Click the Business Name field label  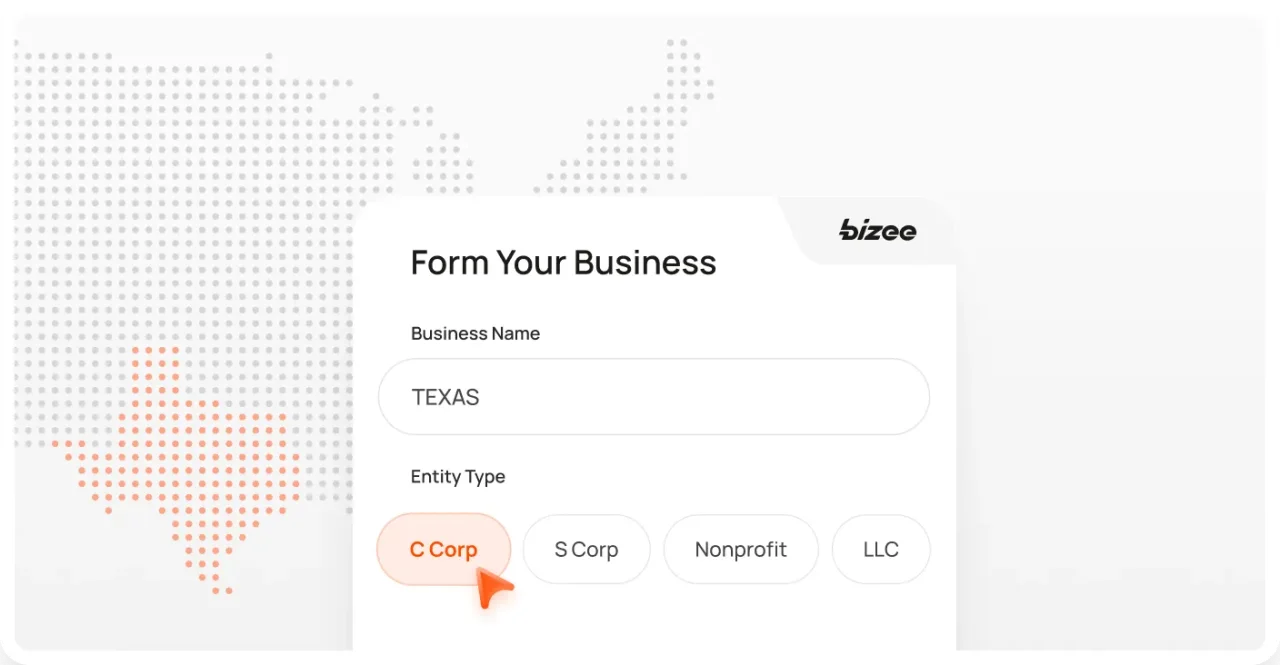point(475,333)
